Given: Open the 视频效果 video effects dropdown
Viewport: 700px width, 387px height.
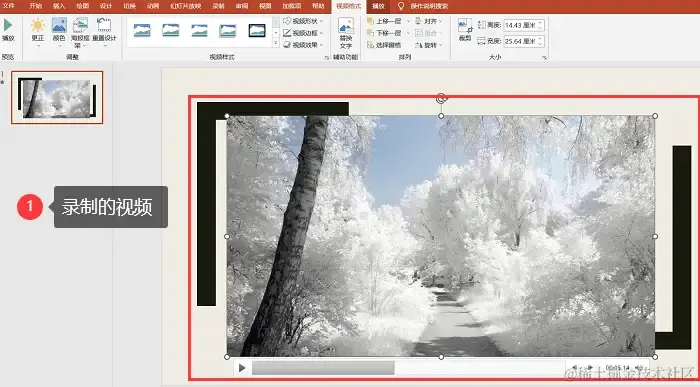Looking at the screenshot, I should (303, 45).
